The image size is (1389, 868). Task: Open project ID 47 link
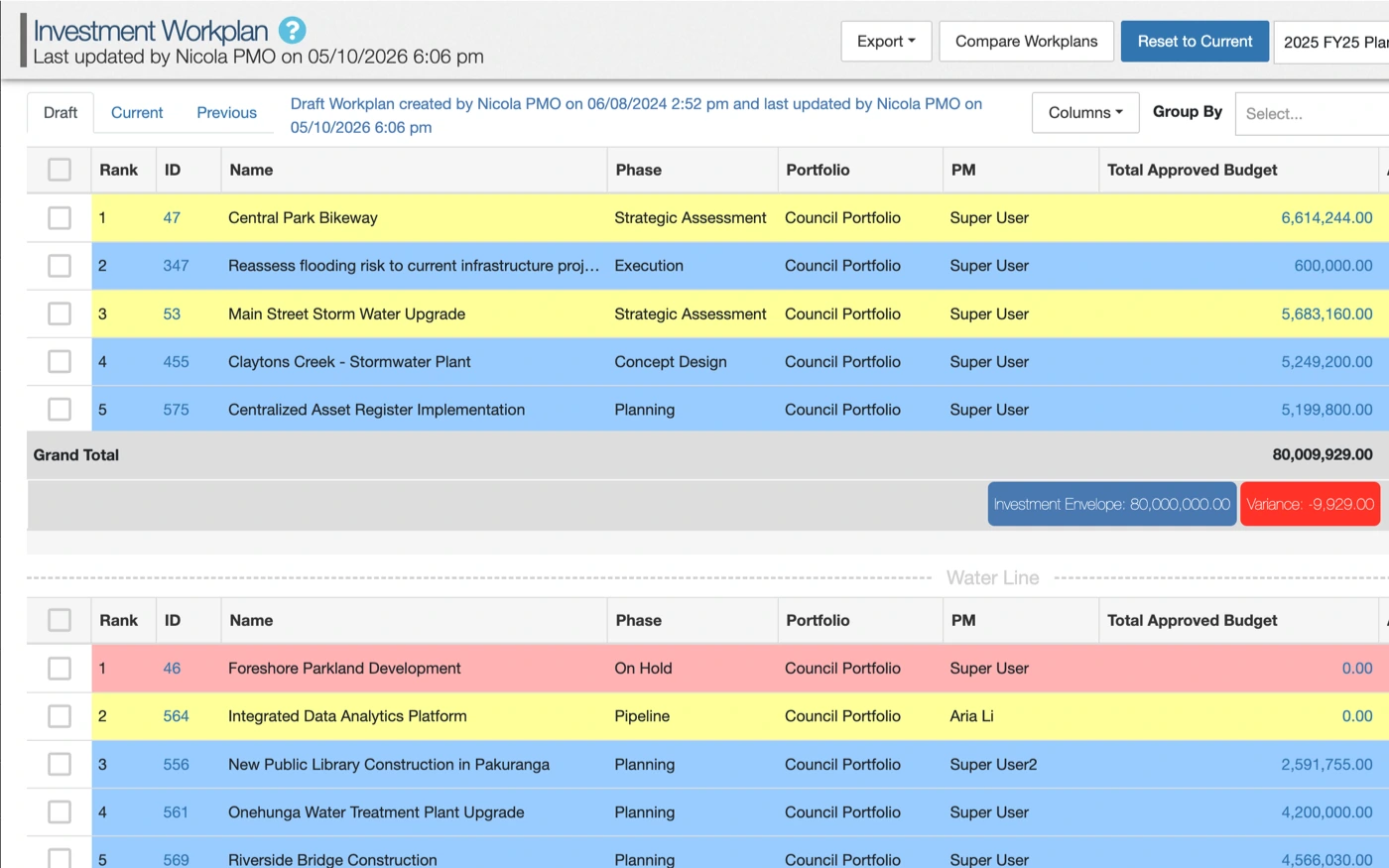pyautogui.click(x=172, y=217)
